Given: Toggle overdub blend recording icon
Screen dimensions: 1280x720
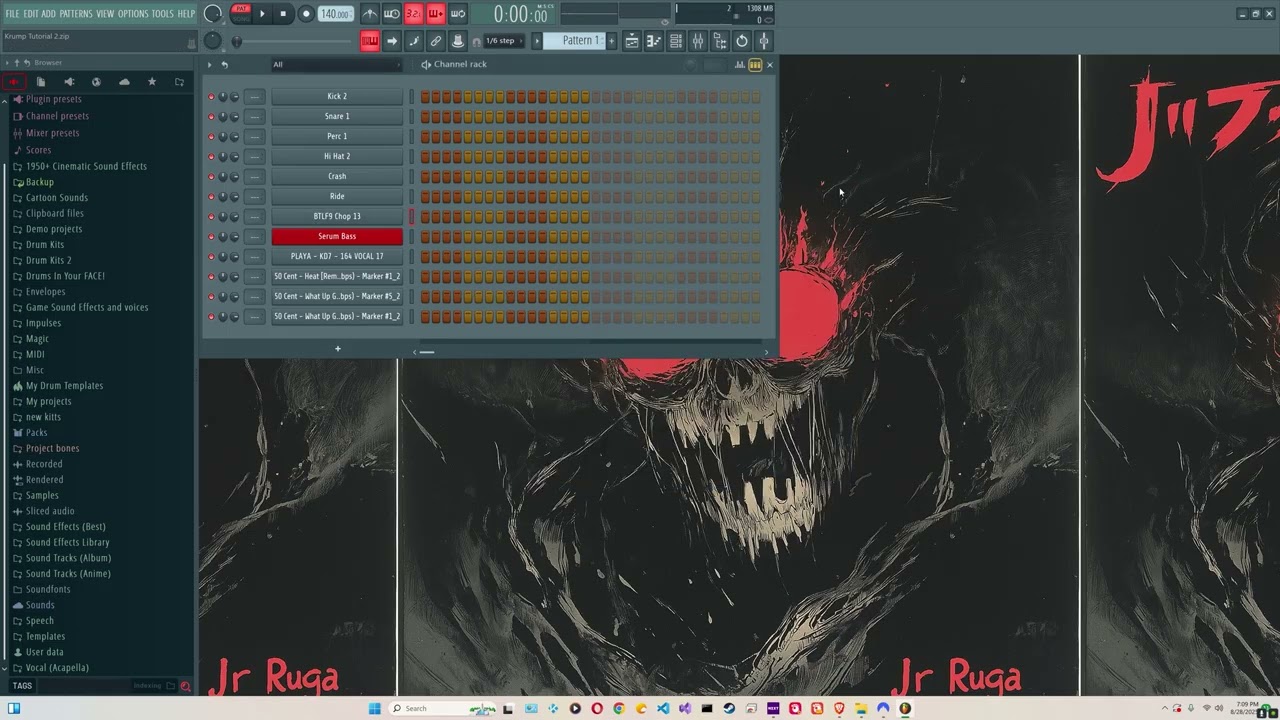Looking at the screenshot, I should point(435,14).
